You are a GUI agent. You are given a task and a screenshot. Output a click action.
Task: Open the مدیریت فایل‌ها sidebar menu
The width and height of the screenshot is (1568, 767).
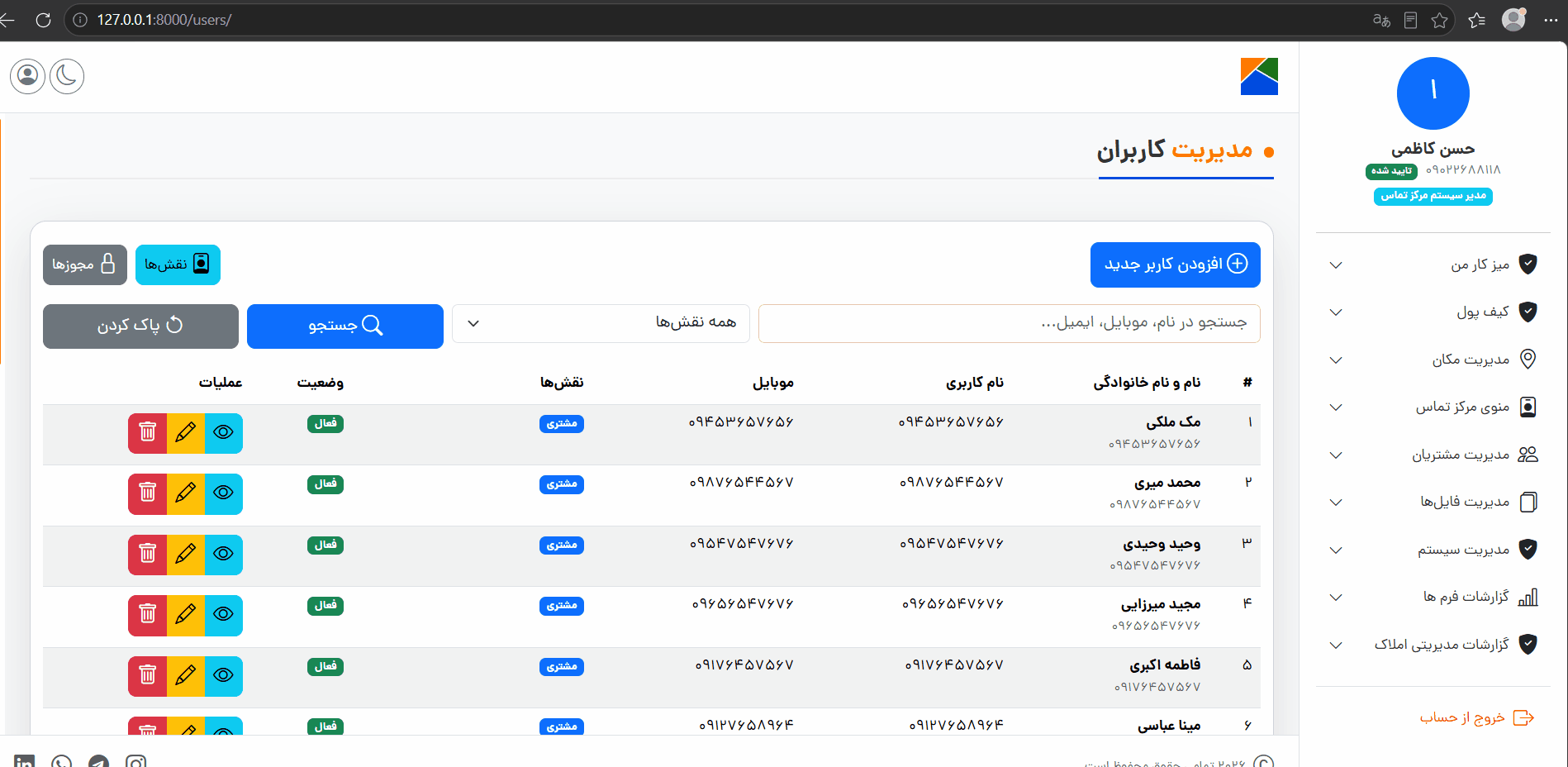(1433, 502)
